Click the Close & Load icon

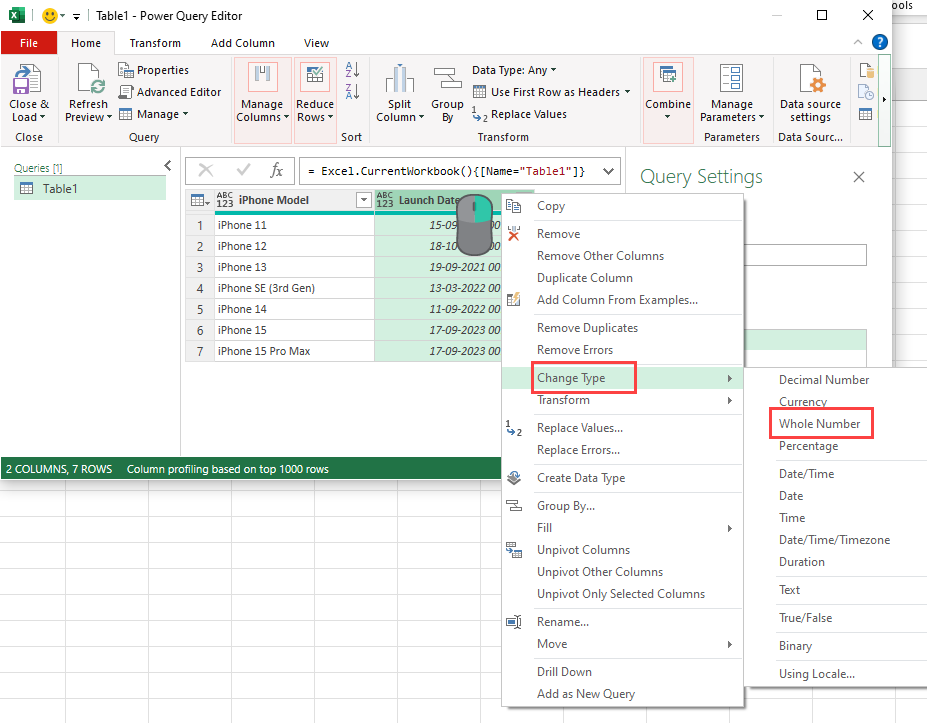point(27,79)
